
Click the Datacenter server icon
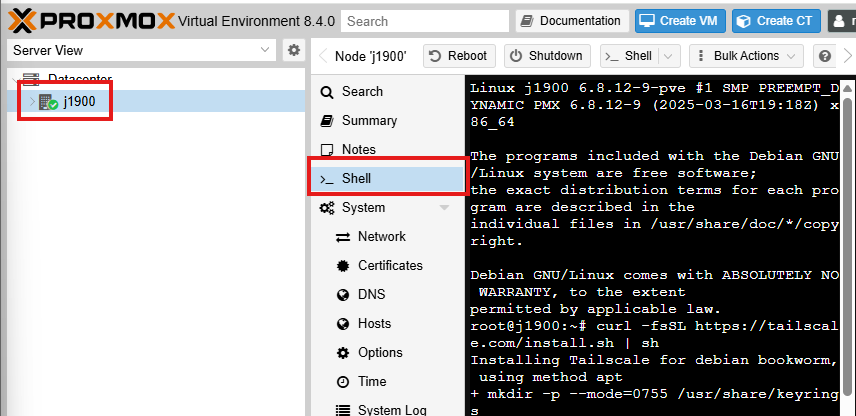pyautogui.click(x=32, y=79)
